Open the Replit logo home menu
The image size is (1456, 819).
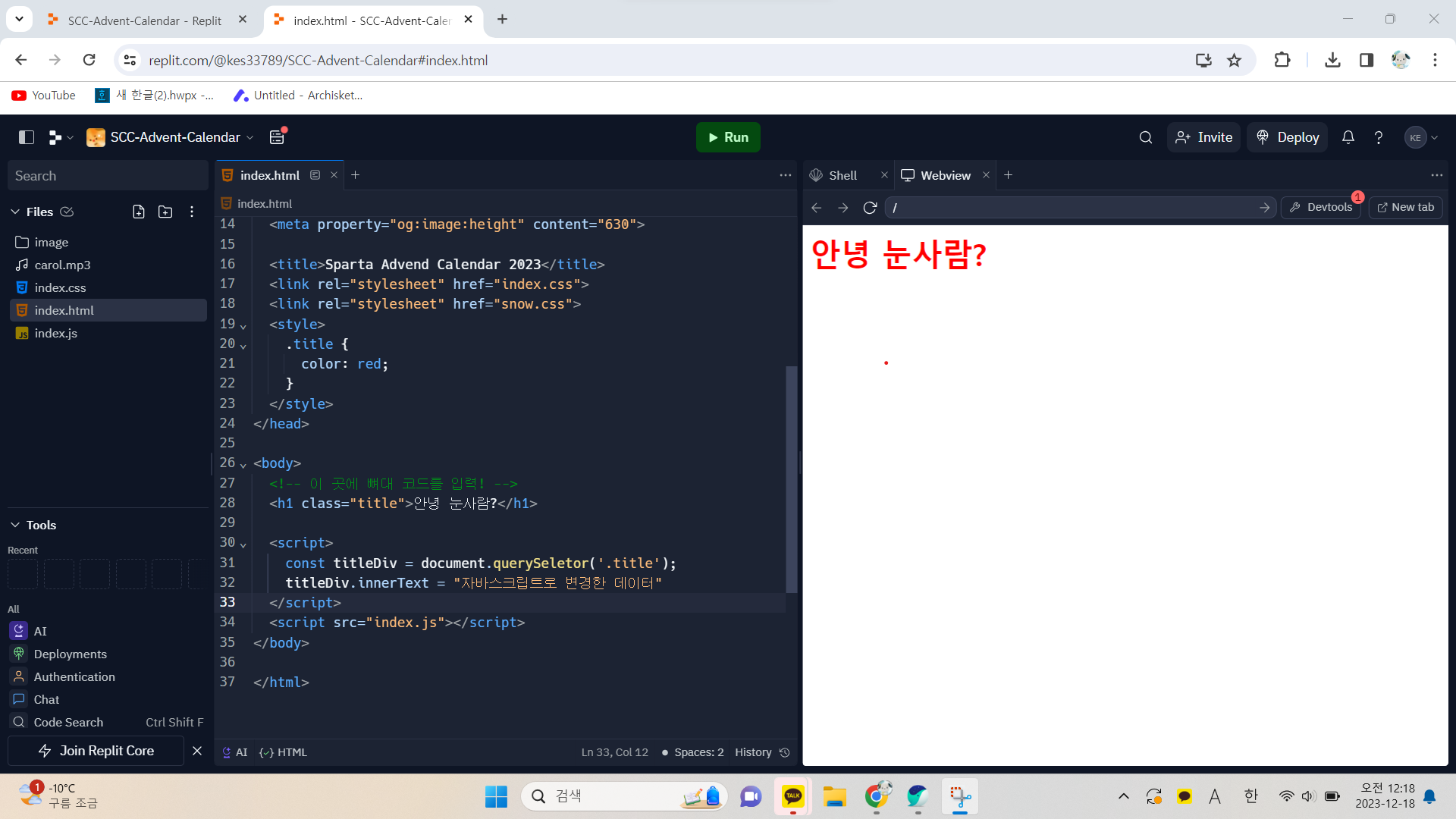tap(61, 137)
